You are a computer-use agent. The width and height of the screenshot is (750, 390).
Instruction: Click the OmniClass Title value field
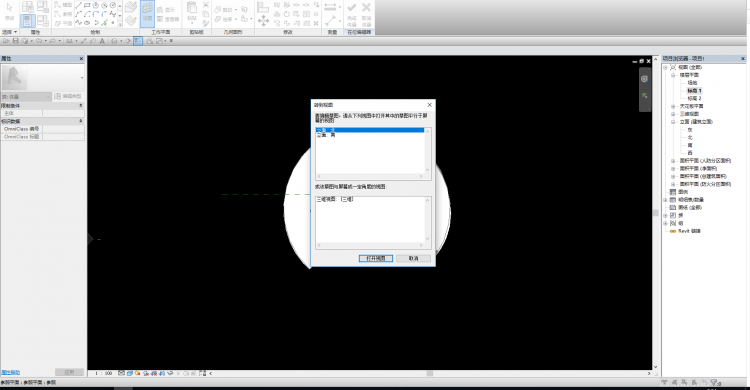[x=64, y=137]
